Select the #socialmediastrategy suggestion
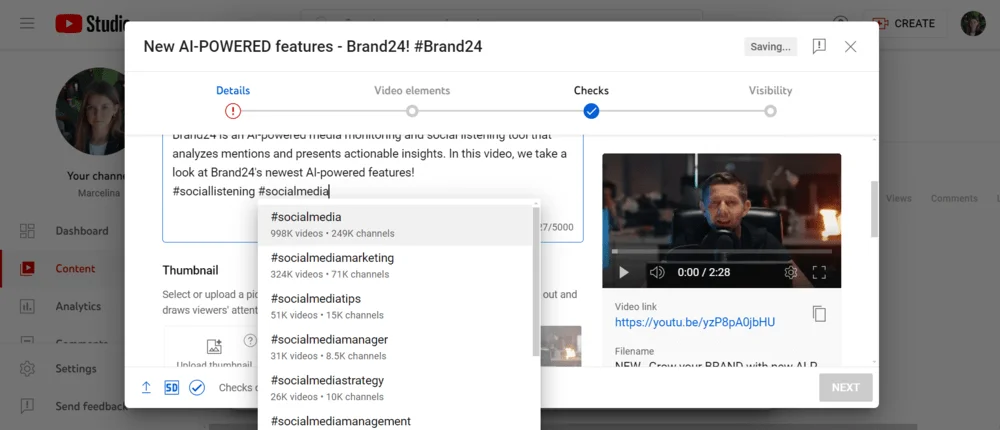The image size is (1000, 430). pyautogui.click(x=395, y=388)
